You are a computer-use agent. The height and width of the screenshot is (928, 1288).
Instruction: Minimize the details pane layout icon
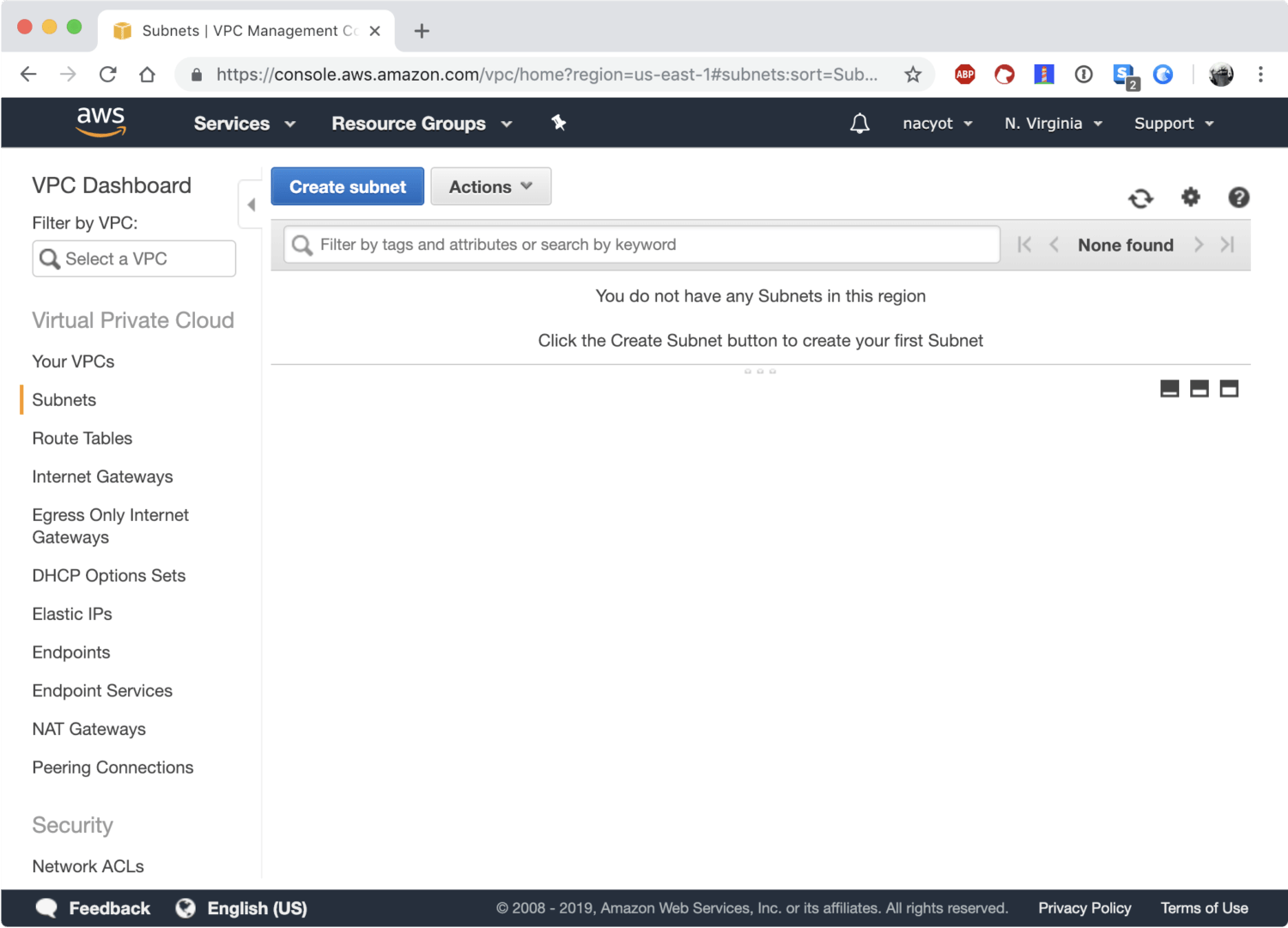[1170, 389]
